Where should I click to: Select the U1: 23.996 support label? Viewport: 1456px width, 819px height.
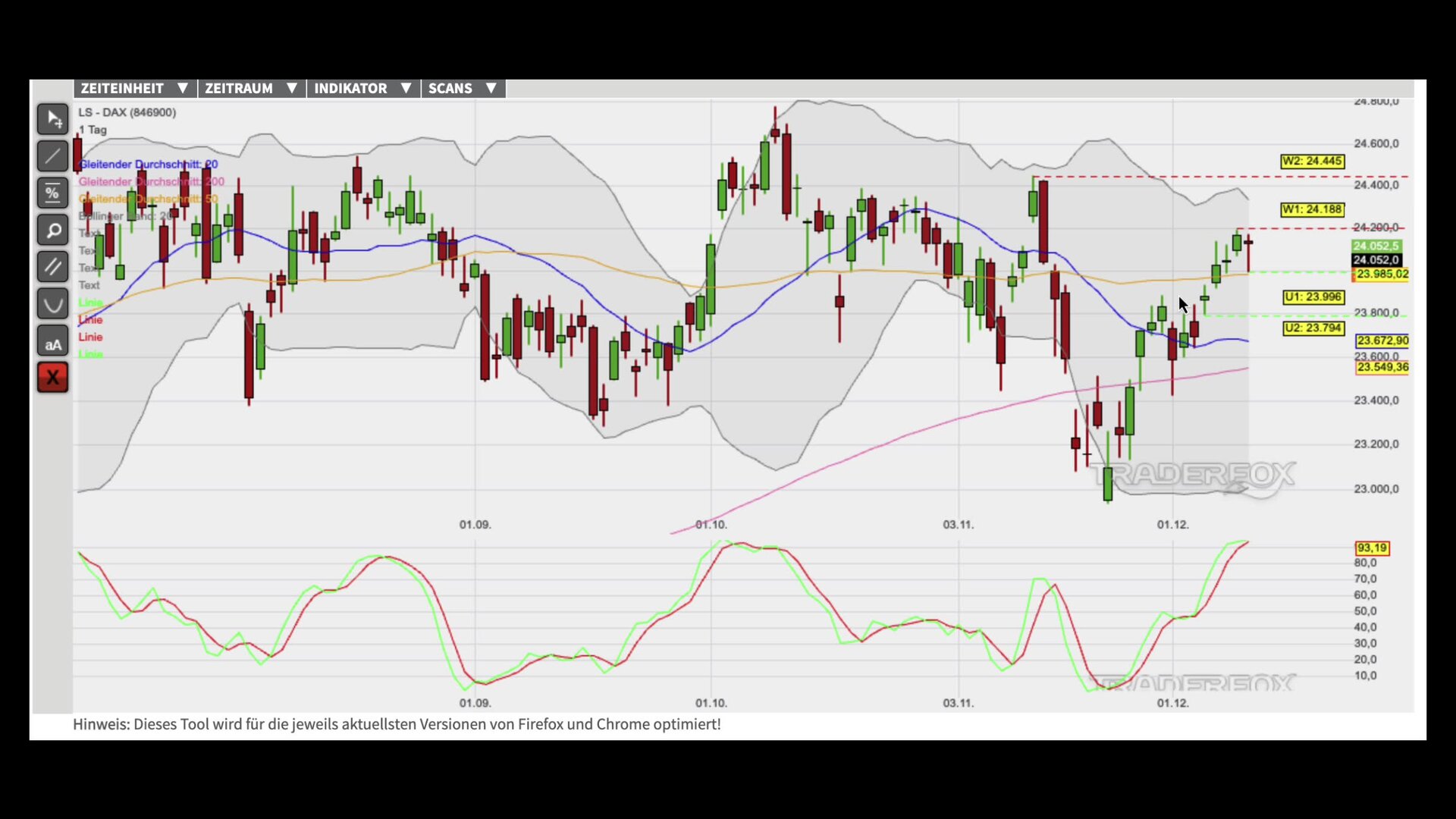(x=1313, y=297)
